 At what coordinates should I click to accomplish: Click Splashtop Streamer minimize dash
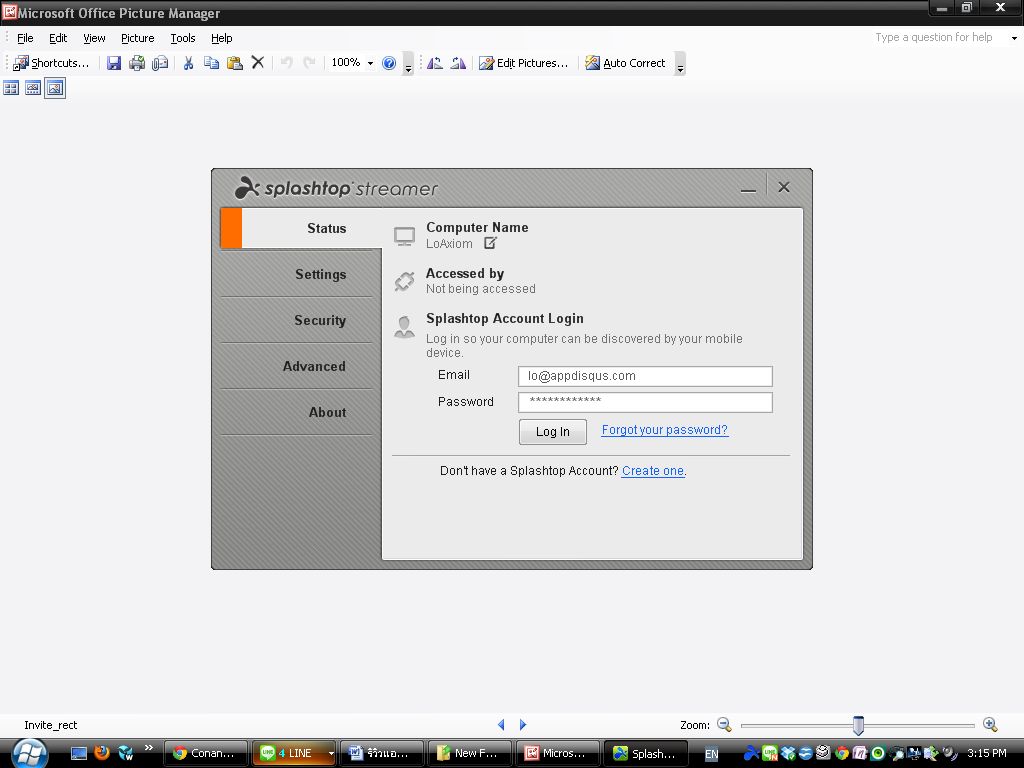(x=748, y=189)
